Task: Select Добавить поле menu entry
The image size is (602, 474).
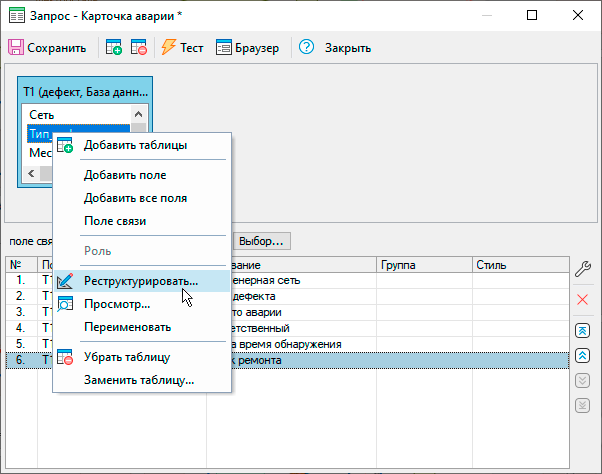Action: pyautogui.click(x=125, y=175)
